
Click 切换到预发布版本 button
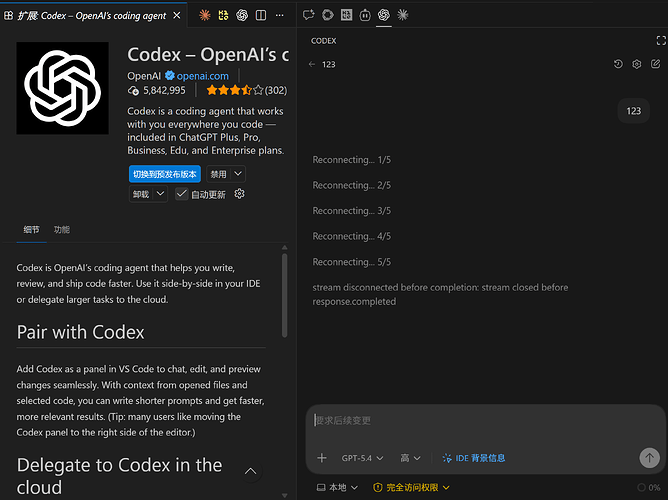coord(164,174)
